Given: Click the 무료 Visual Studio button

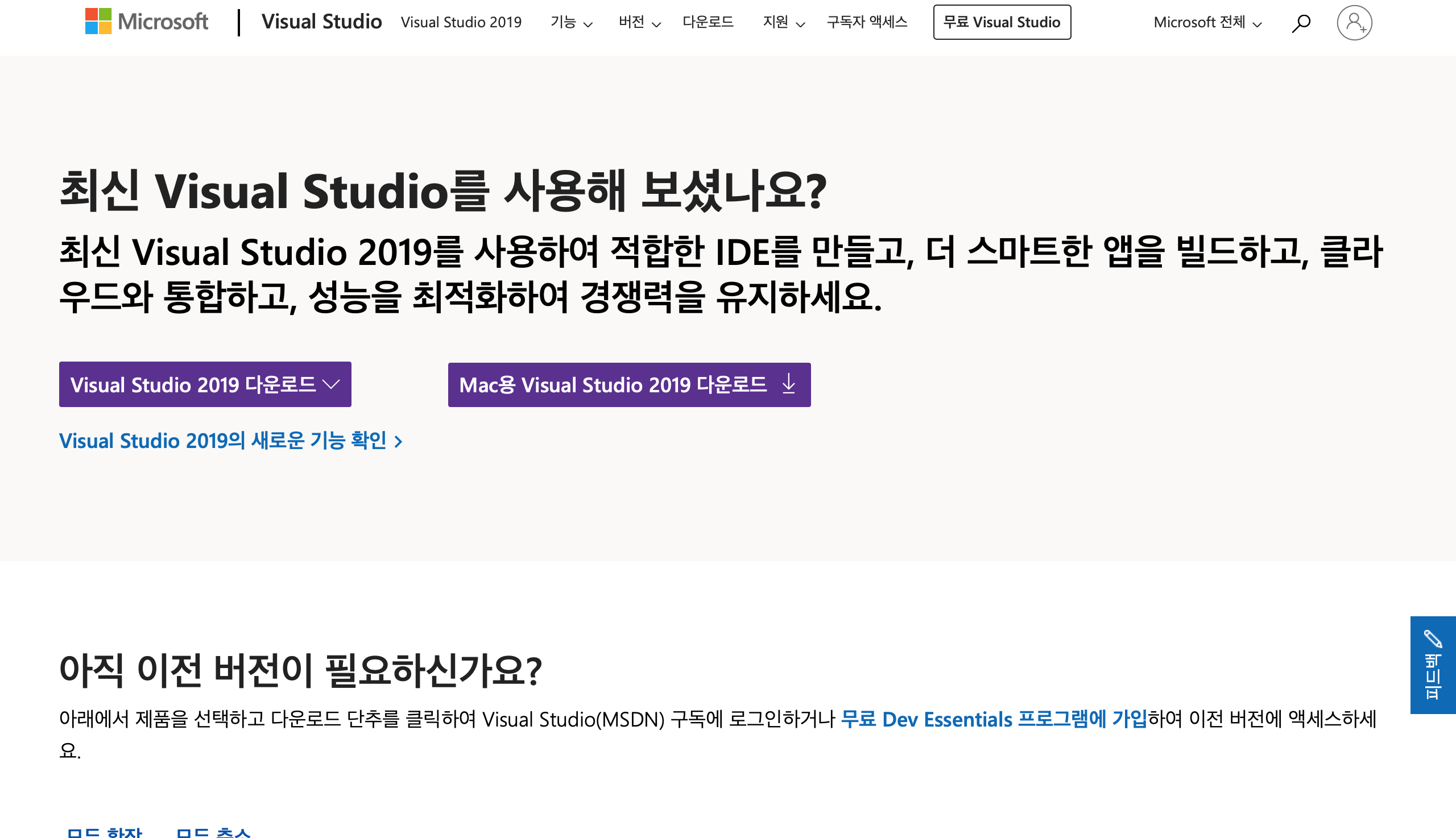Looking at the screenshot, I should pos(1002,22).
